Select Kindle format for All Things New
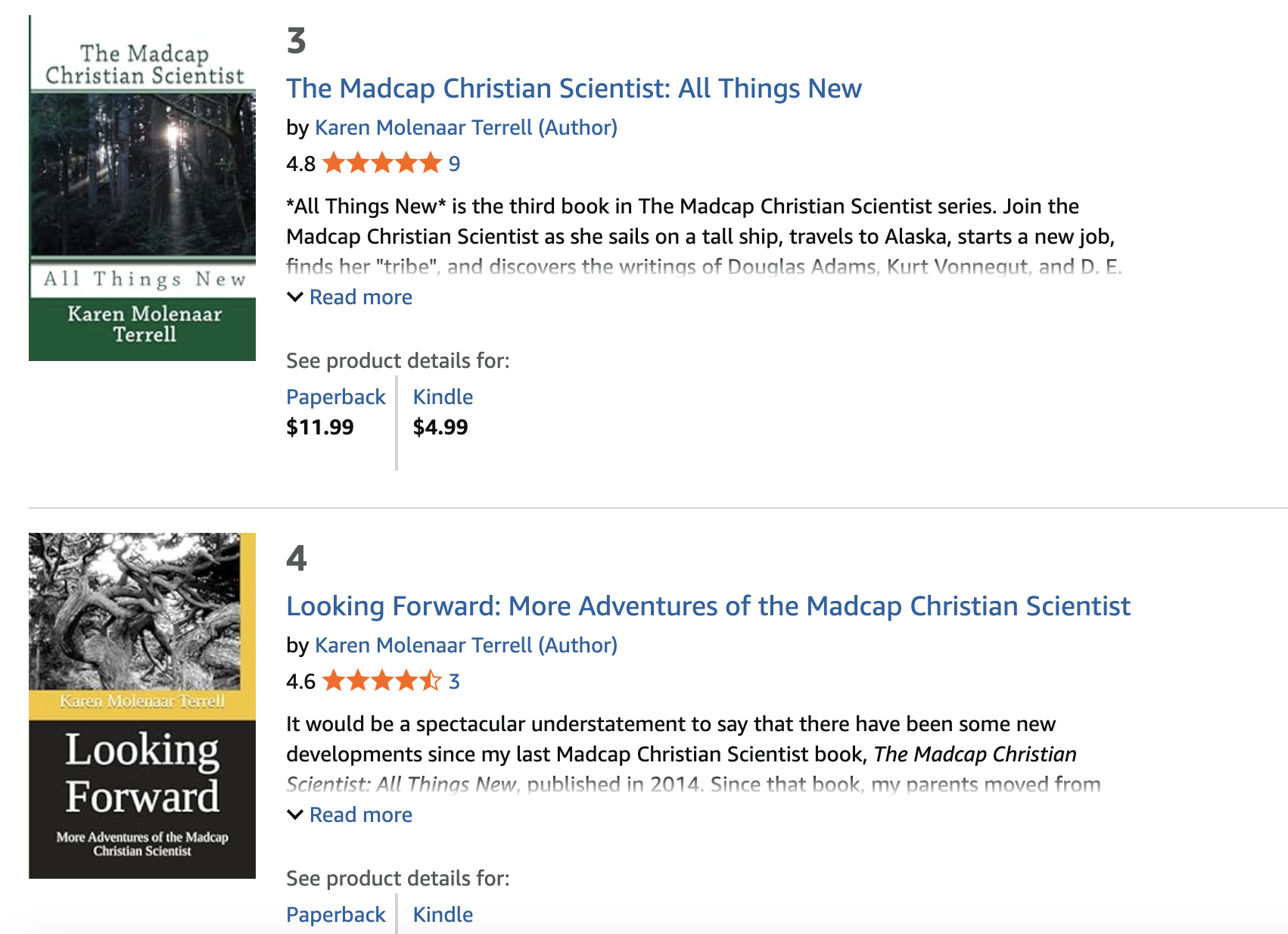Screen dimensions: 1288x934 point(443,397)
